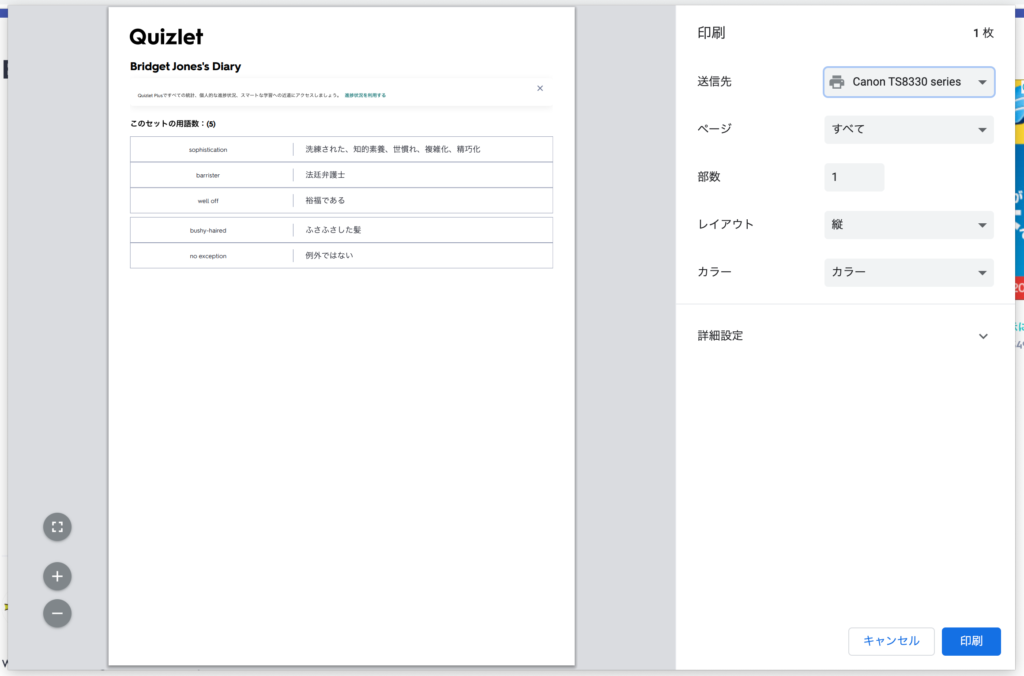1024x676 pixels.
Task: Close the Quizlet Plus banner
Action: [540, 88]
